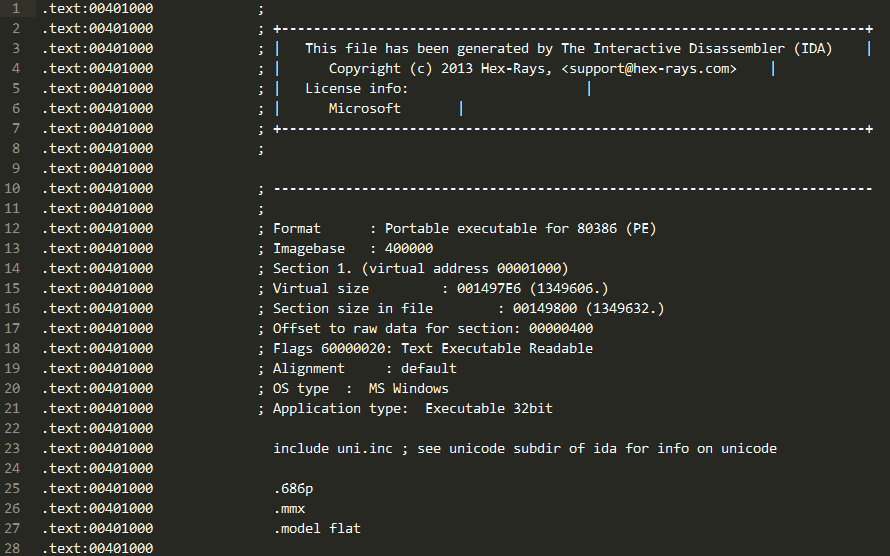The height and width of the screenshot is (556, 890).
Task: Click 'Offset to raw data for section' line
Action: pos(433,328)
